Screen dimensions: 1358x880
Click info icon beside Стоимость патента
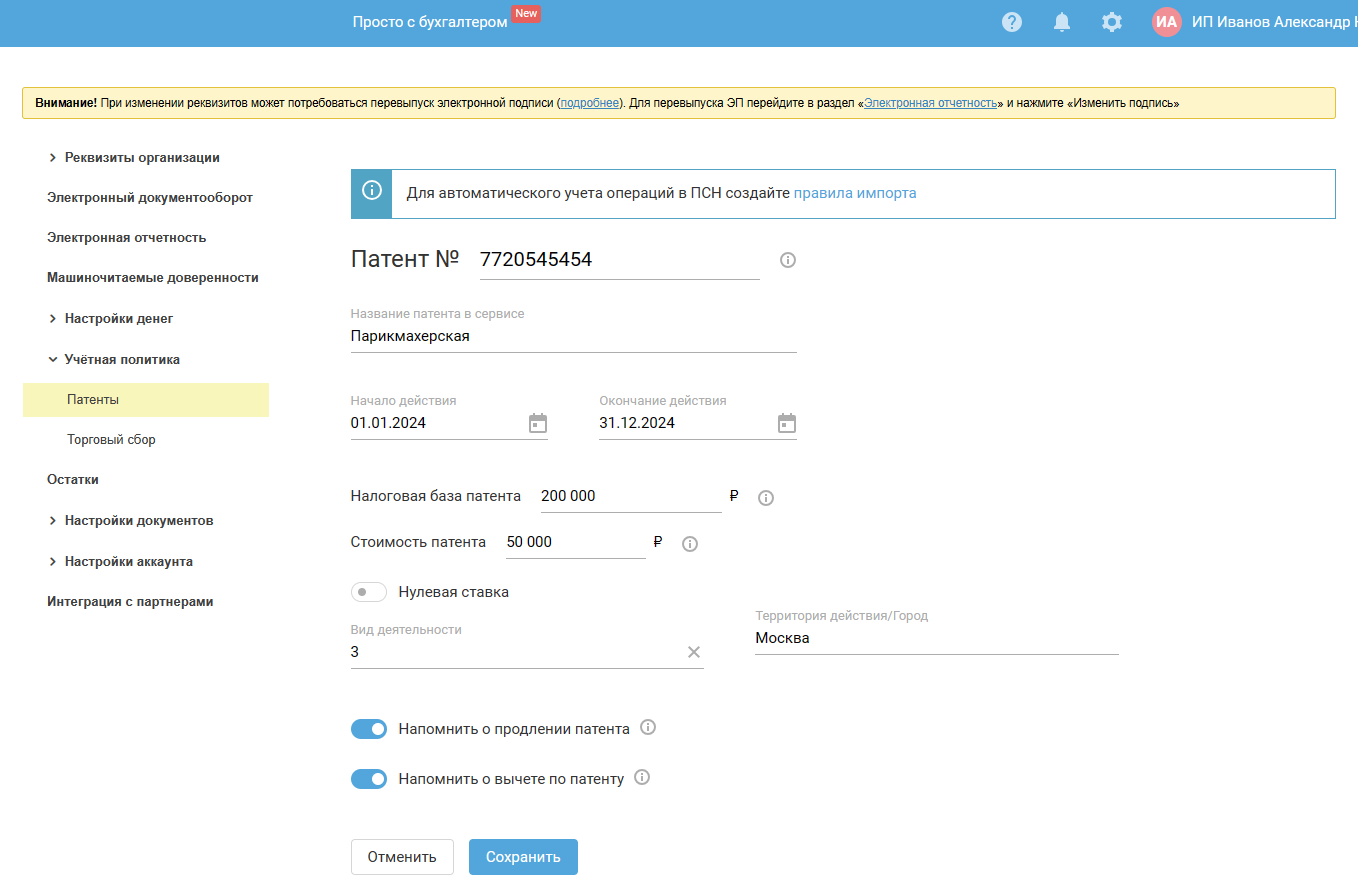689,544
